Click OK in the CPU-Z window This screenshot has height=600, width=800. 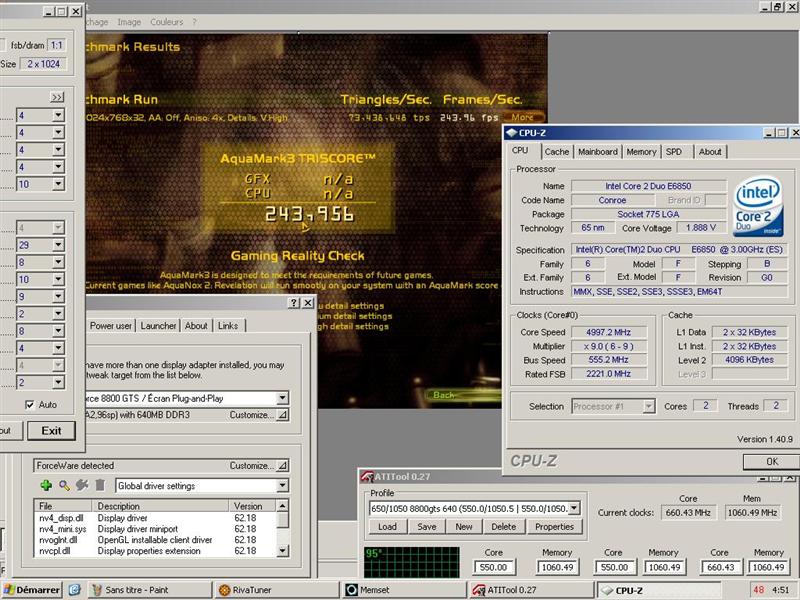coord(772,461)
